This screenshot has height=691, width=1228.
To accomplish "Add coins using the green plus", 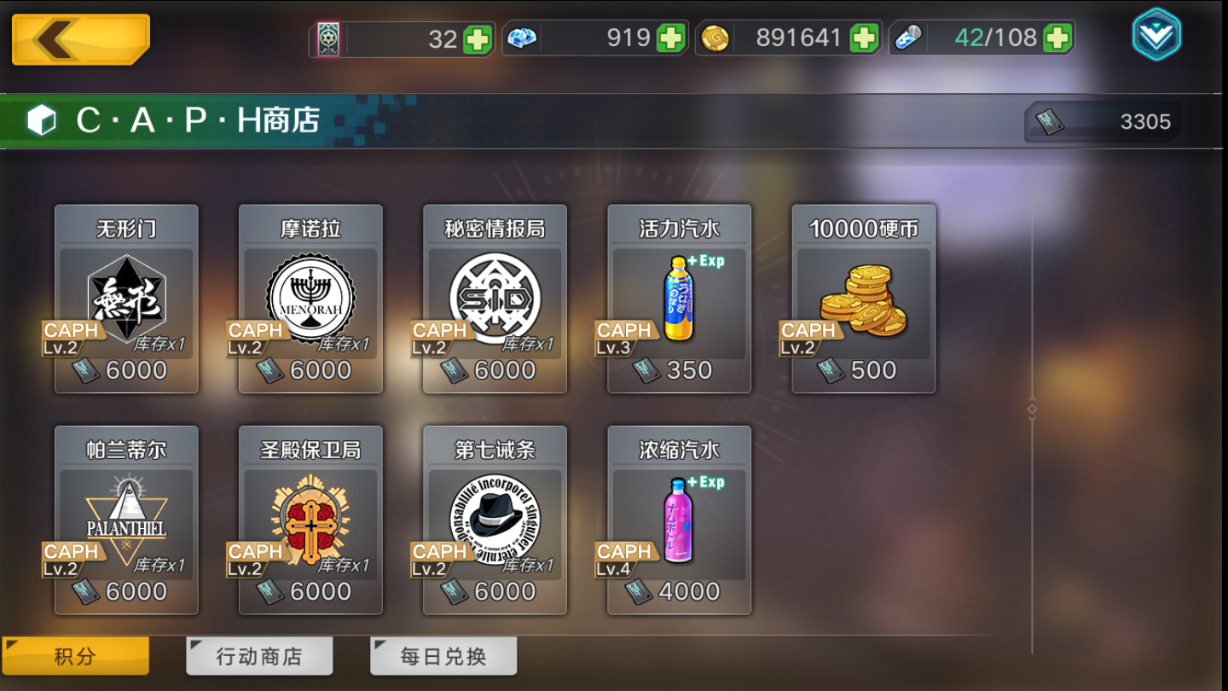I will pos(864,39).
